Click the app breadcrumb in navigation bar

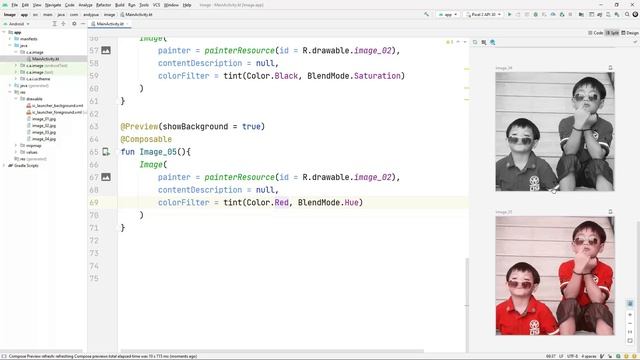click(24, 14)
